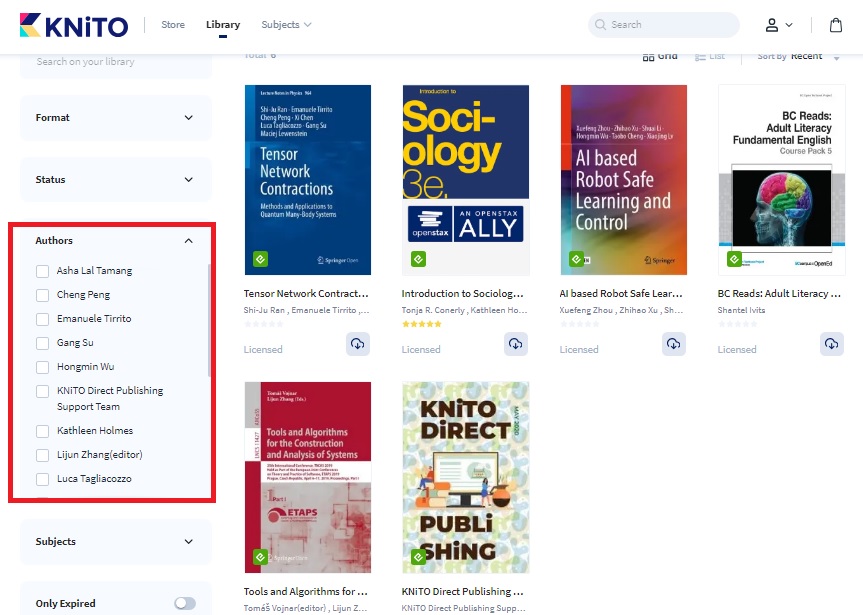Open the shopping bag cart icon
The height and width of the screenshot is (615, 863).
(836, 25)
